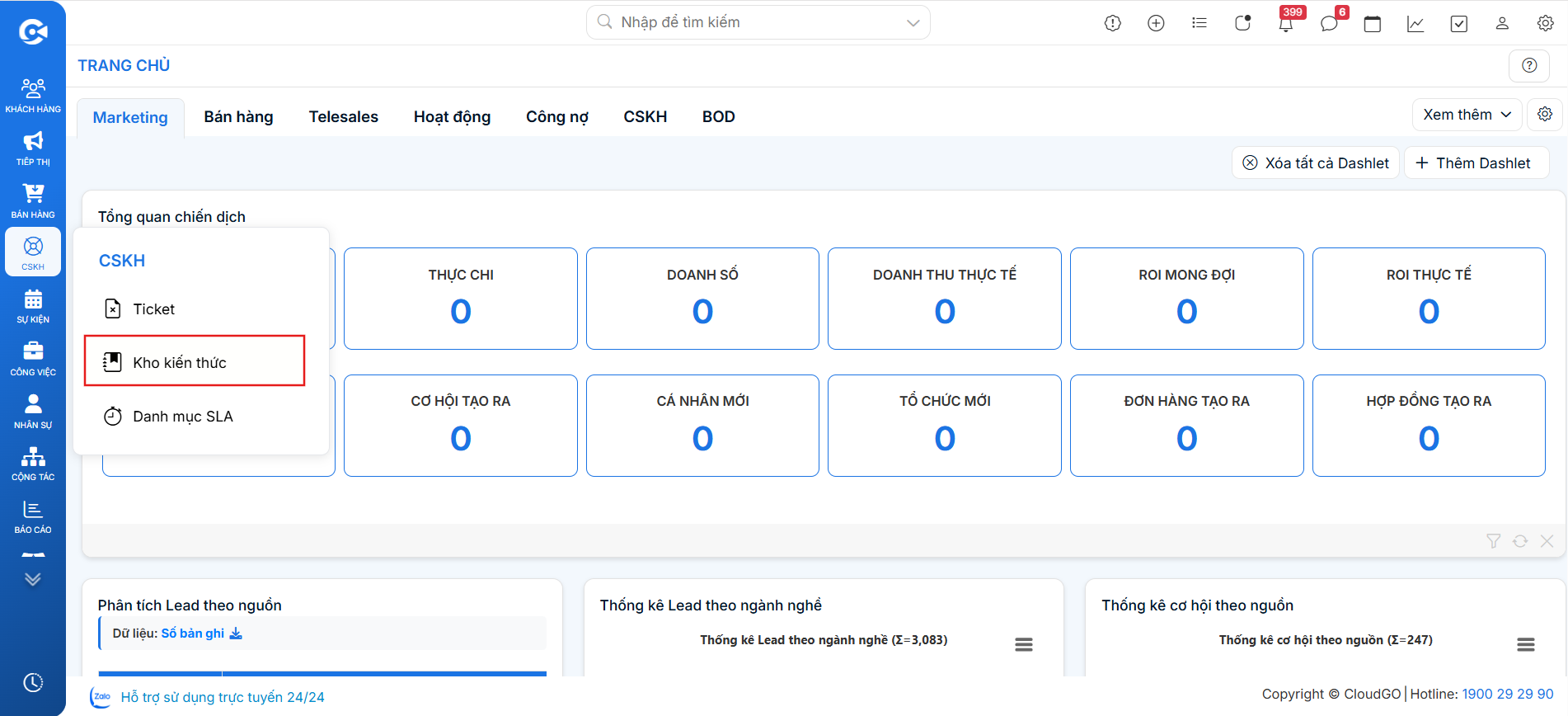This screenshot has height=716, width=1568.
Task: Open the checklist tasks icon in top bar
Action: (1459, 23)
